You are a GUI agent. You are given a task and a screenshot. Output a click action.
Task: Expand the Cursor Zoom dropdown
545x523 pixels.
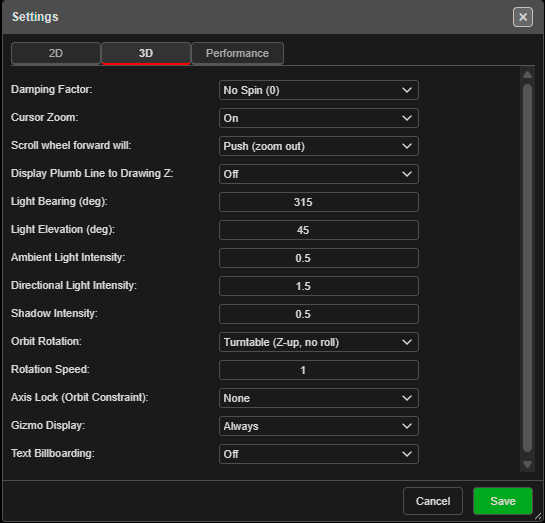click(x=319, y=118)
